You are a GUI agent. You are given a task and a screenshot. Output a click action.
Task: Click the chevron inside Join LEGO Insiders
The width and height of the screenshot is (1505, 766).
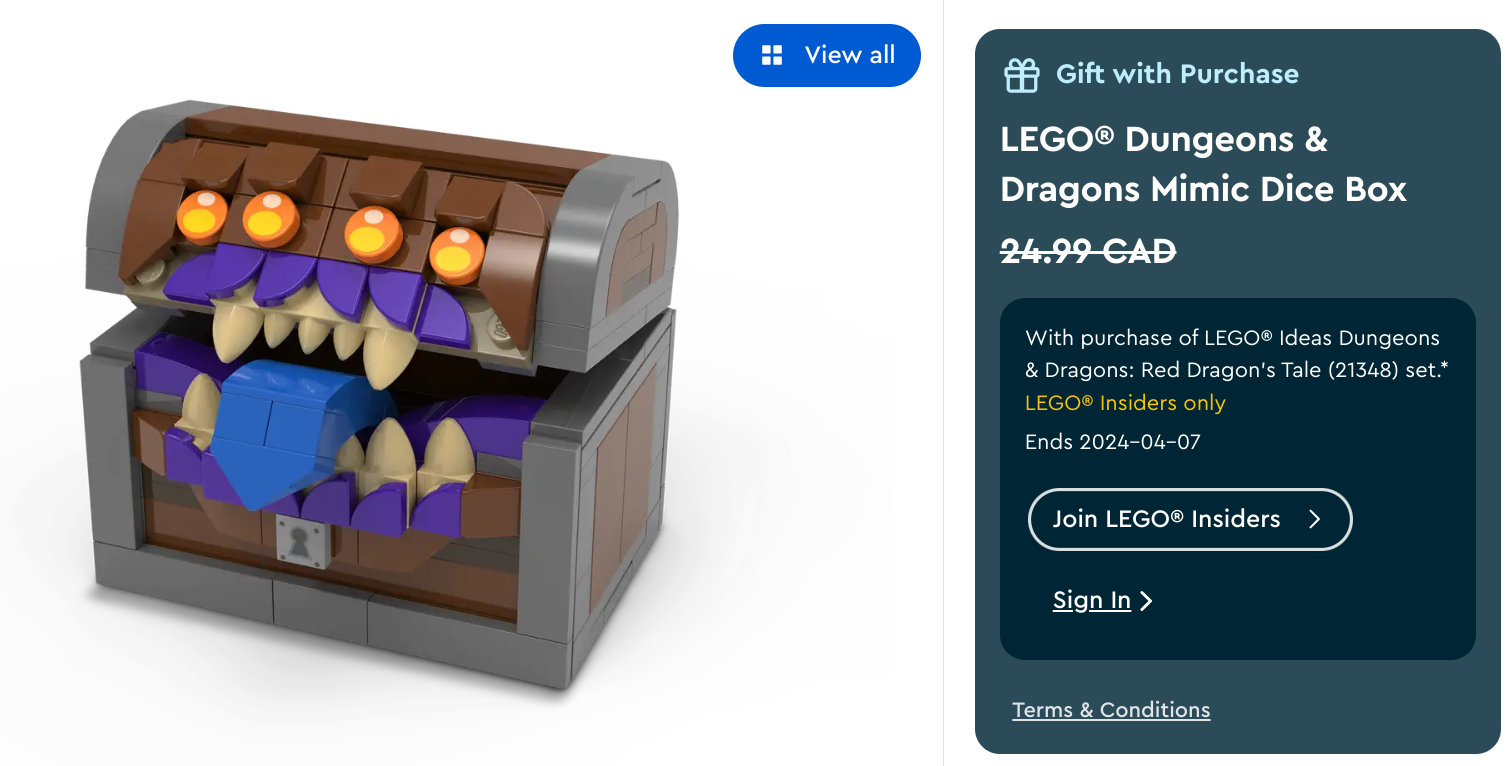pos(1315,519)
